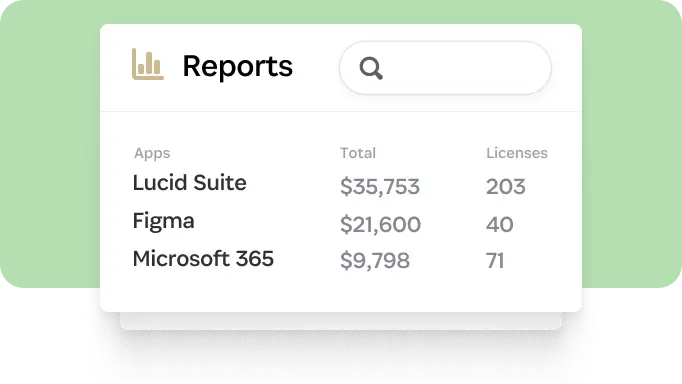
Task: Click the $35,753 total for Lucid Suite
Action: pyautogui.click(x=380, y=187)
